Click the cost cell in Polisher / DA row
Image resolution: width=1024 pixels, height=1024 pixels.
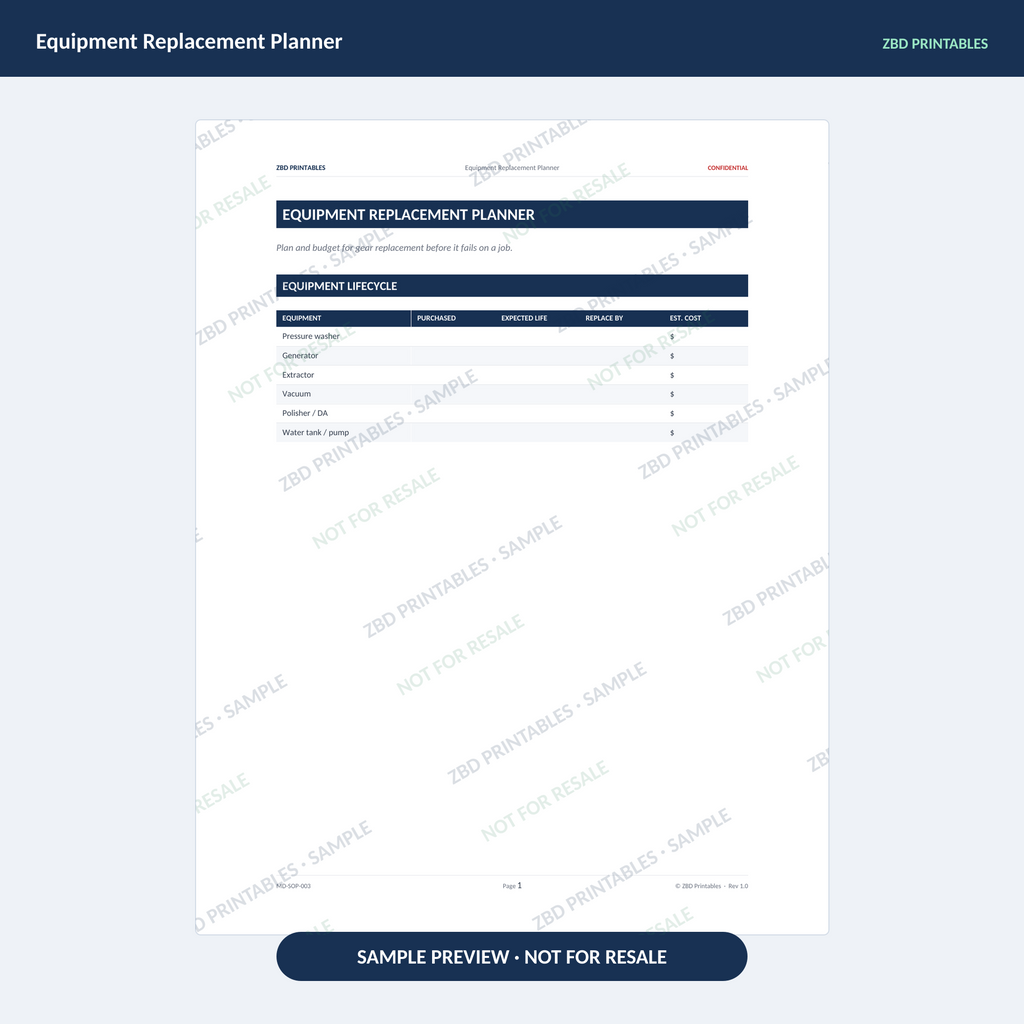pos(706,413)
